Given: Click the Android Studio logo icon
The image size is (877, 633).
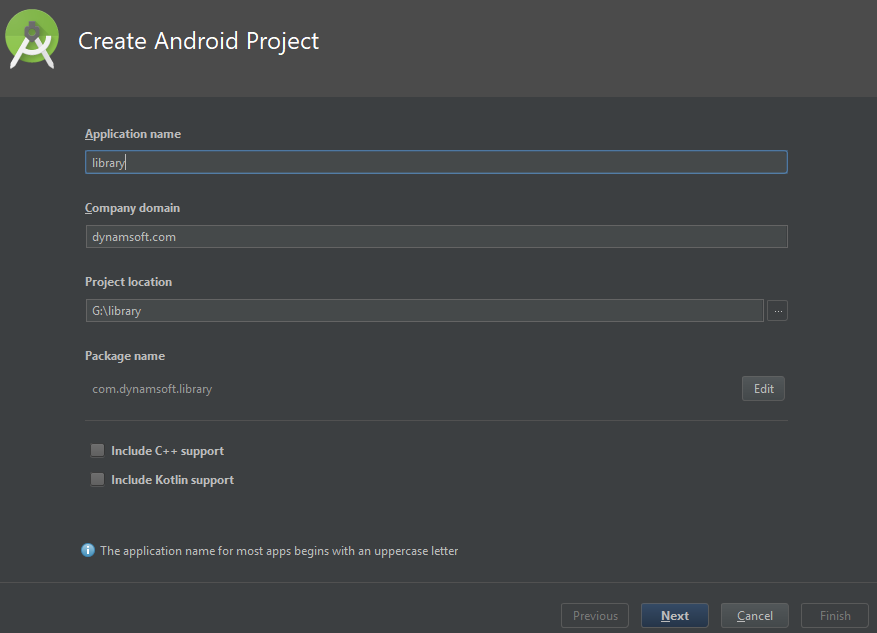Looking at the screenshot, I should pyautogui.click(x=32, y=41).
